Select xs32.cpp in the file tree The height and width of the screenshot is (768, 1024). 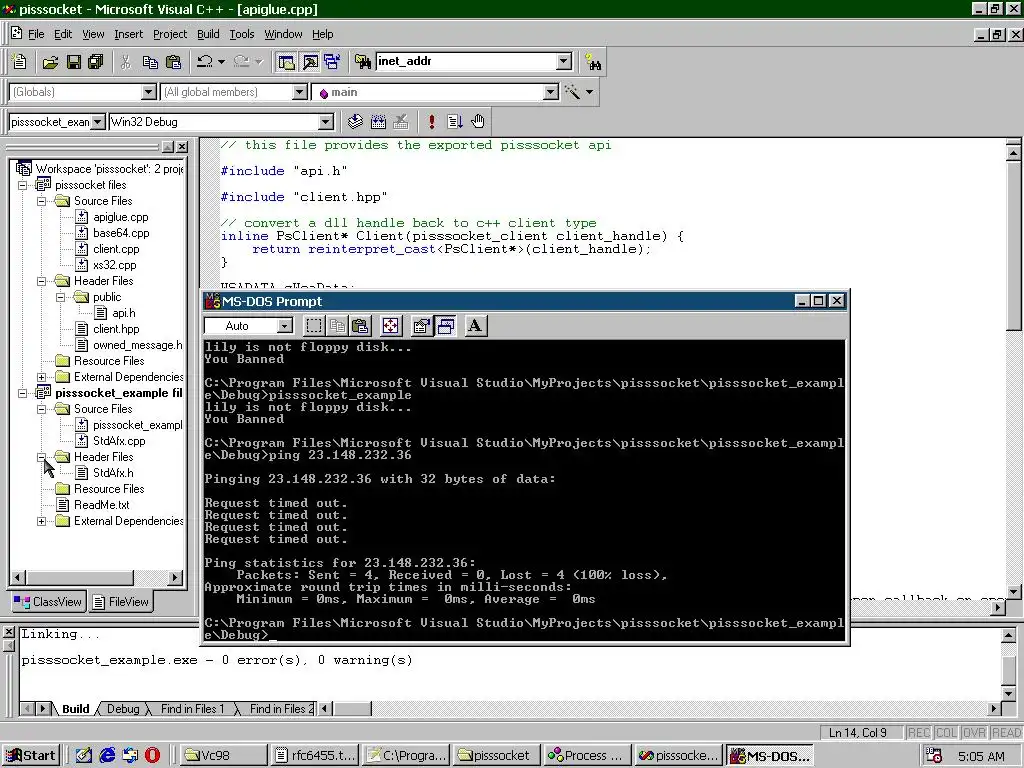click(114, 265)
